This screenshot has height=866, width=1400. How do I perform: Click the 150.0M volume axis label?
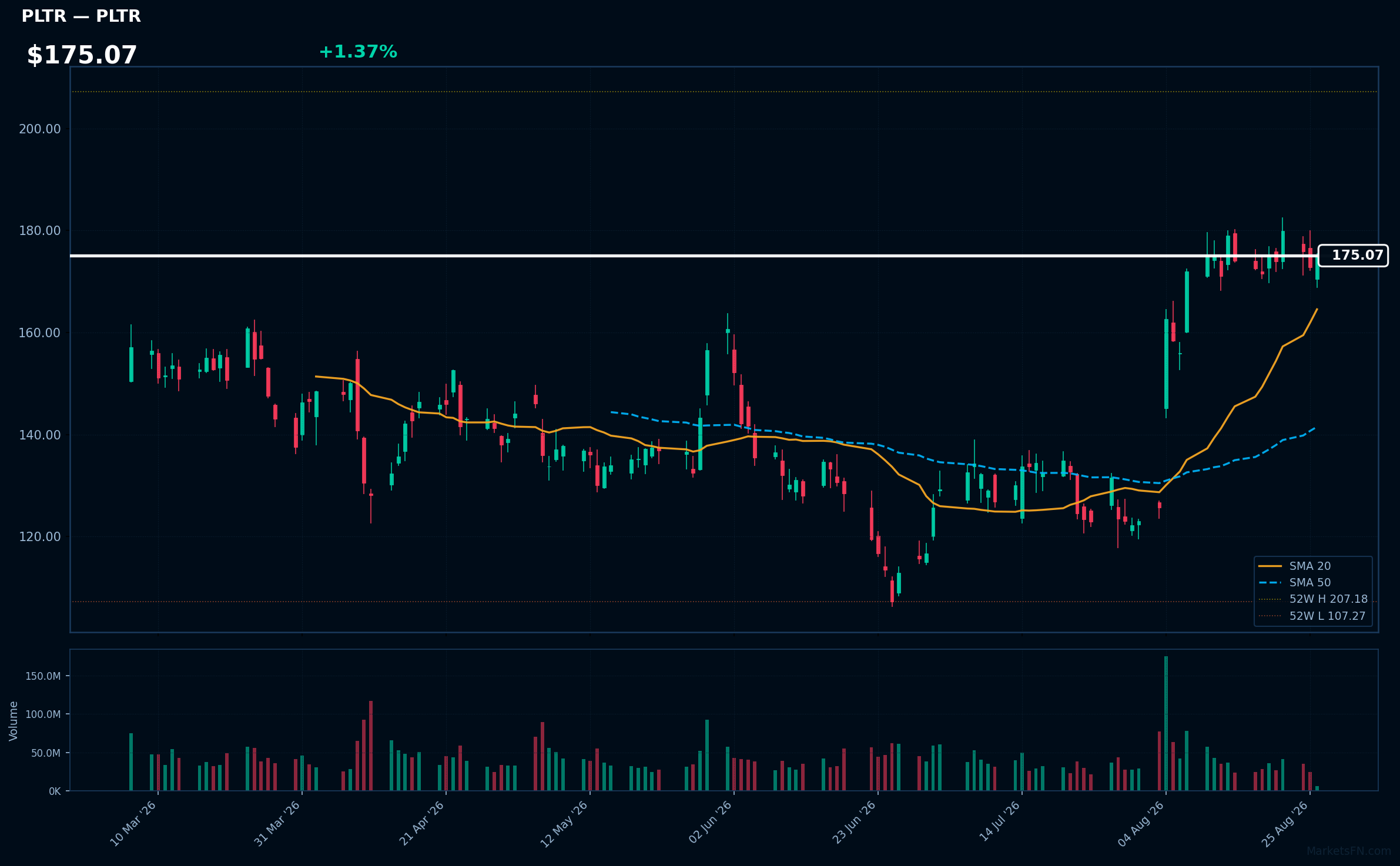tap(43, 676)
